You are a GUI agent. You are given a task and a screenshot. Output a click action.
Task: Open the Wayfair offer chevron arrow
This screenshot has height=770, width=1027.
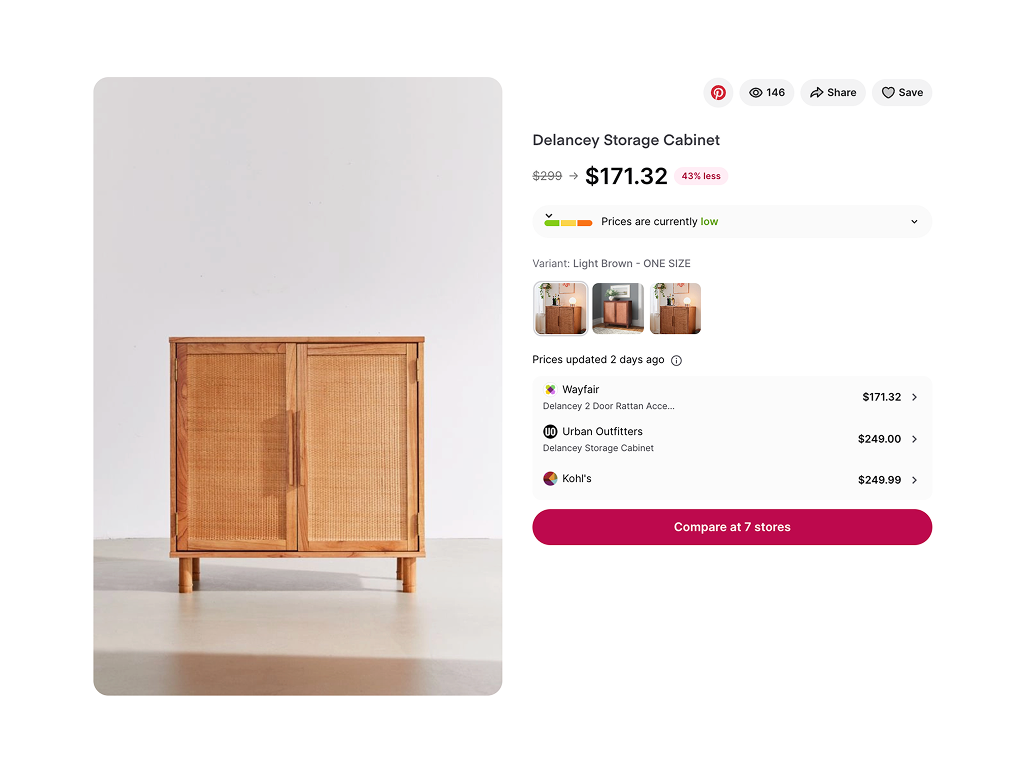click(x=914, y=397)
